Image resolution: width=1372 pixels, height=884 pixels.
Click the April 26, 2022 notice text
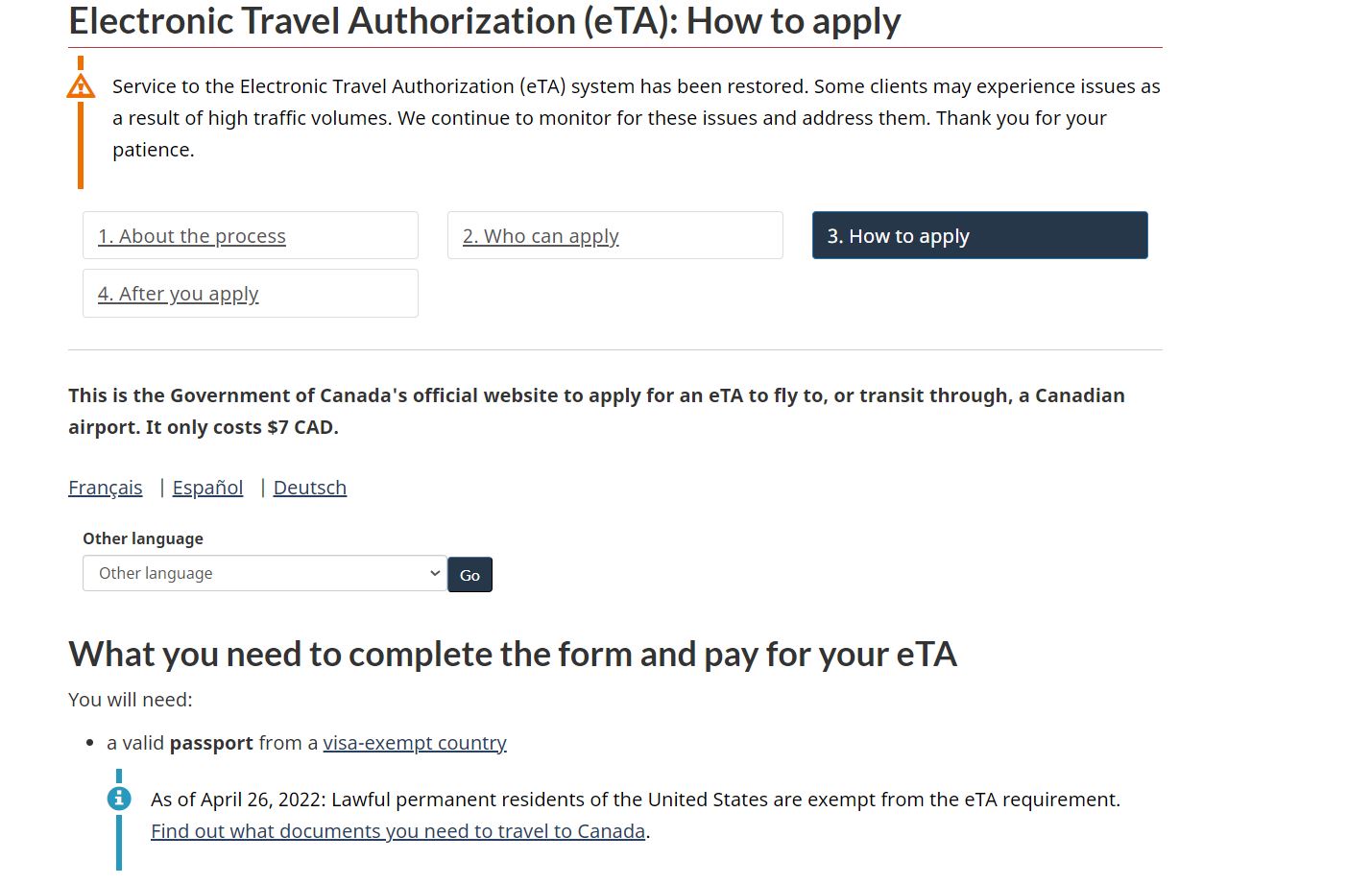636,800
